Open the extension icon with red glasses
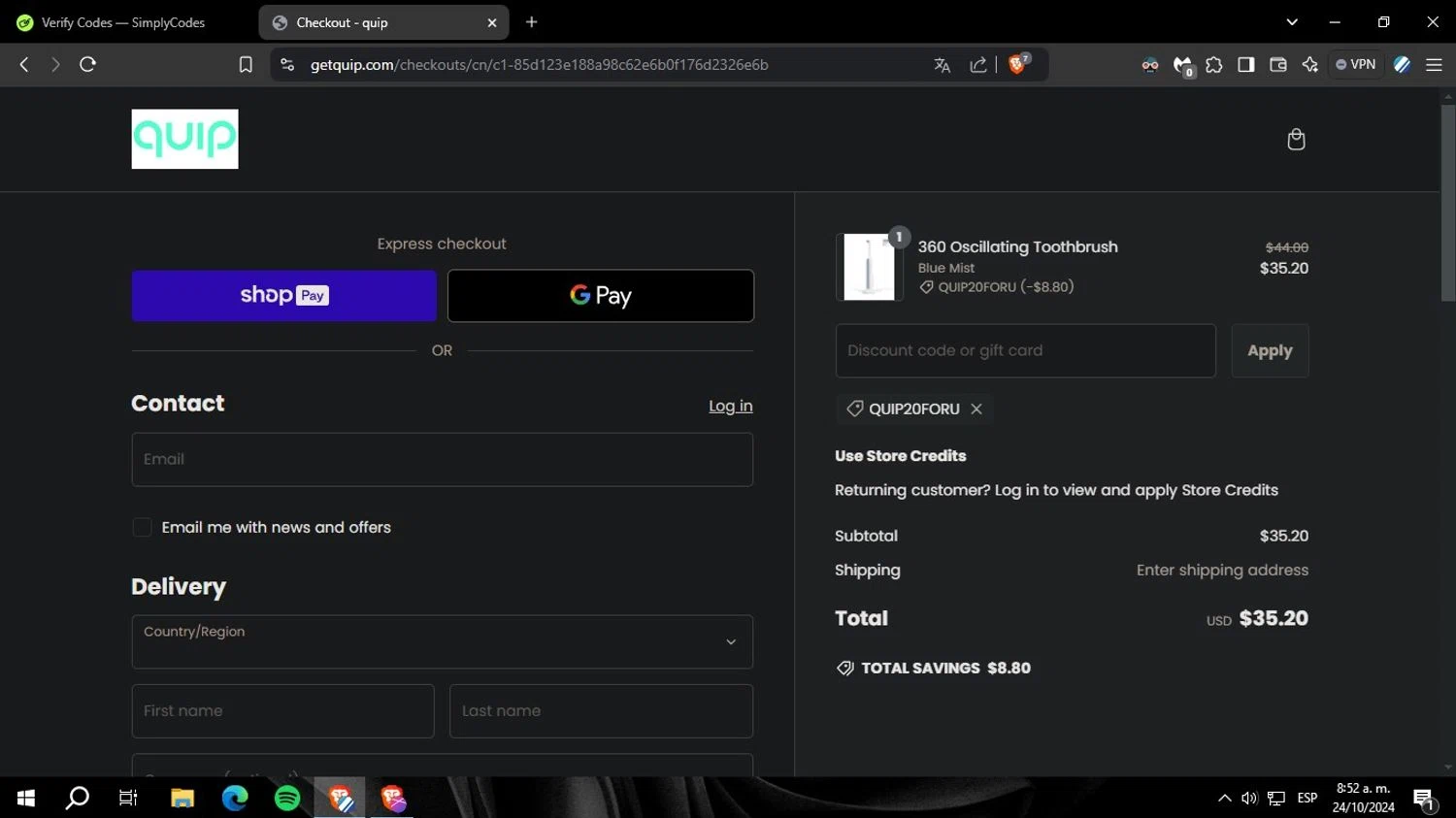The image size is (1456, 818). click(1150, 65)
